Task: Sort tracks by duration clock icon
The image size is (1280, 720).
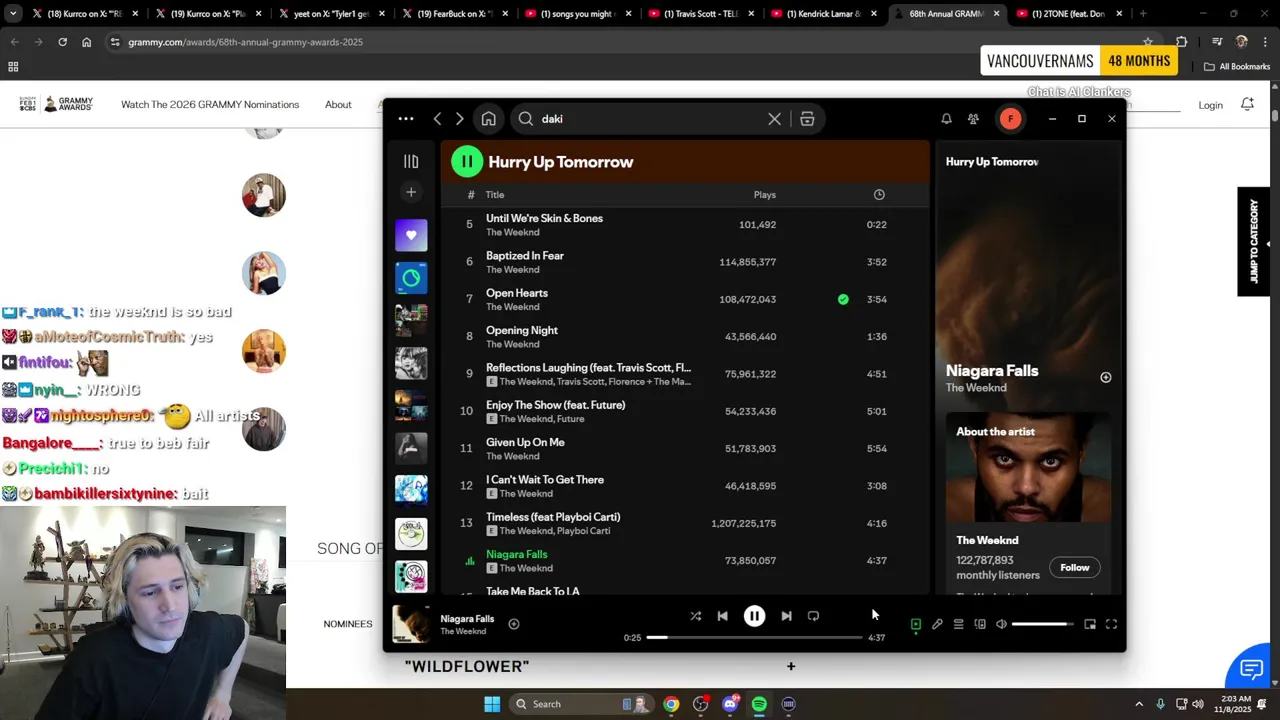Action: pos(879,195)
